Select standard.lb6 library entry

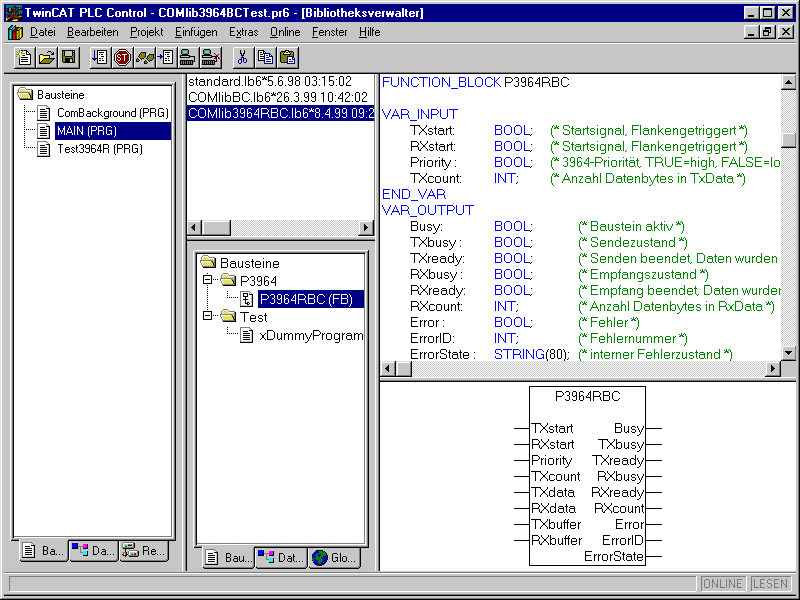pos(281,81)
